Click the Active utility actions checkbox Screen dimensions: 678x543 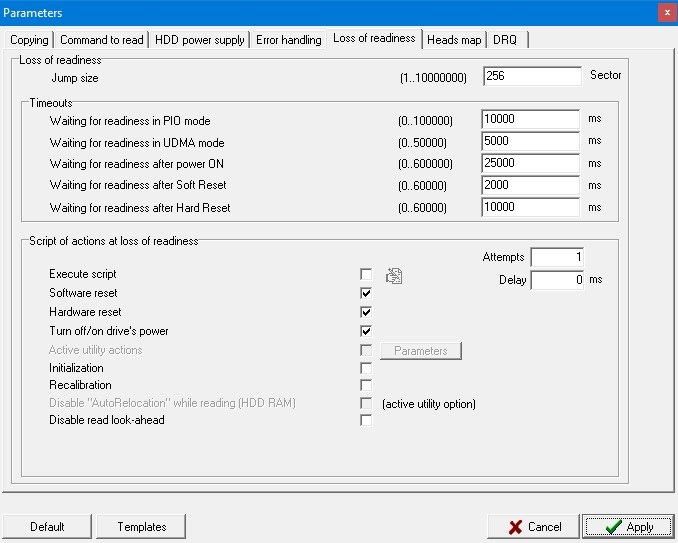(366, 350)
